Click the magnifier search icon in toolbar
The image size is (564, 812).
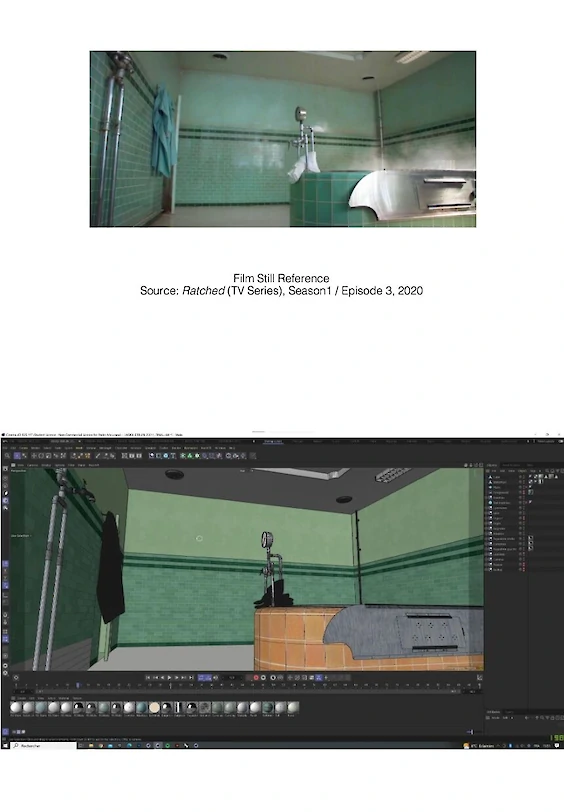7,456
